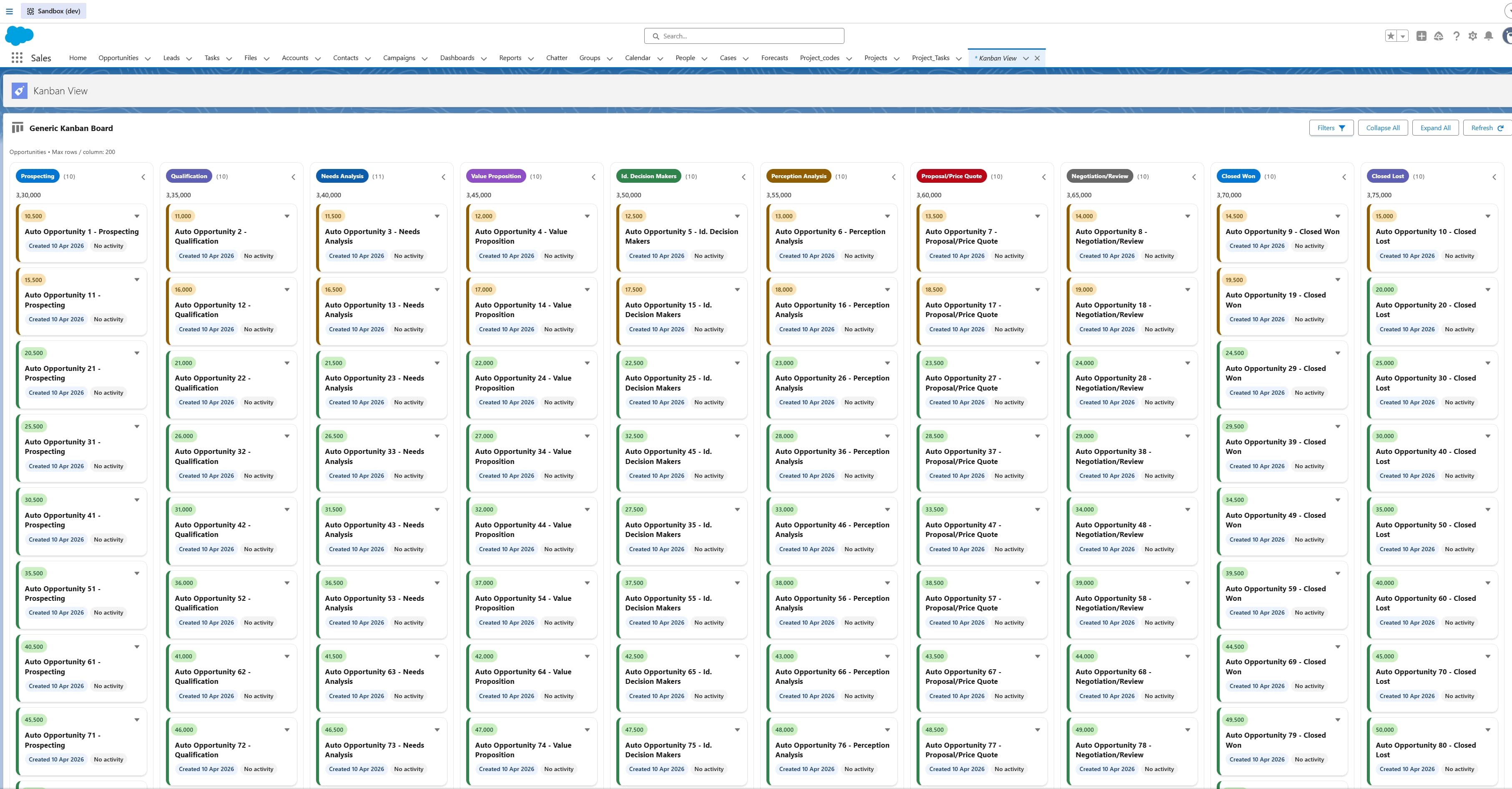The image size is (1512, 789).
Task: Click the Salesforce cloud logo
Action: [x=19, y=36]
